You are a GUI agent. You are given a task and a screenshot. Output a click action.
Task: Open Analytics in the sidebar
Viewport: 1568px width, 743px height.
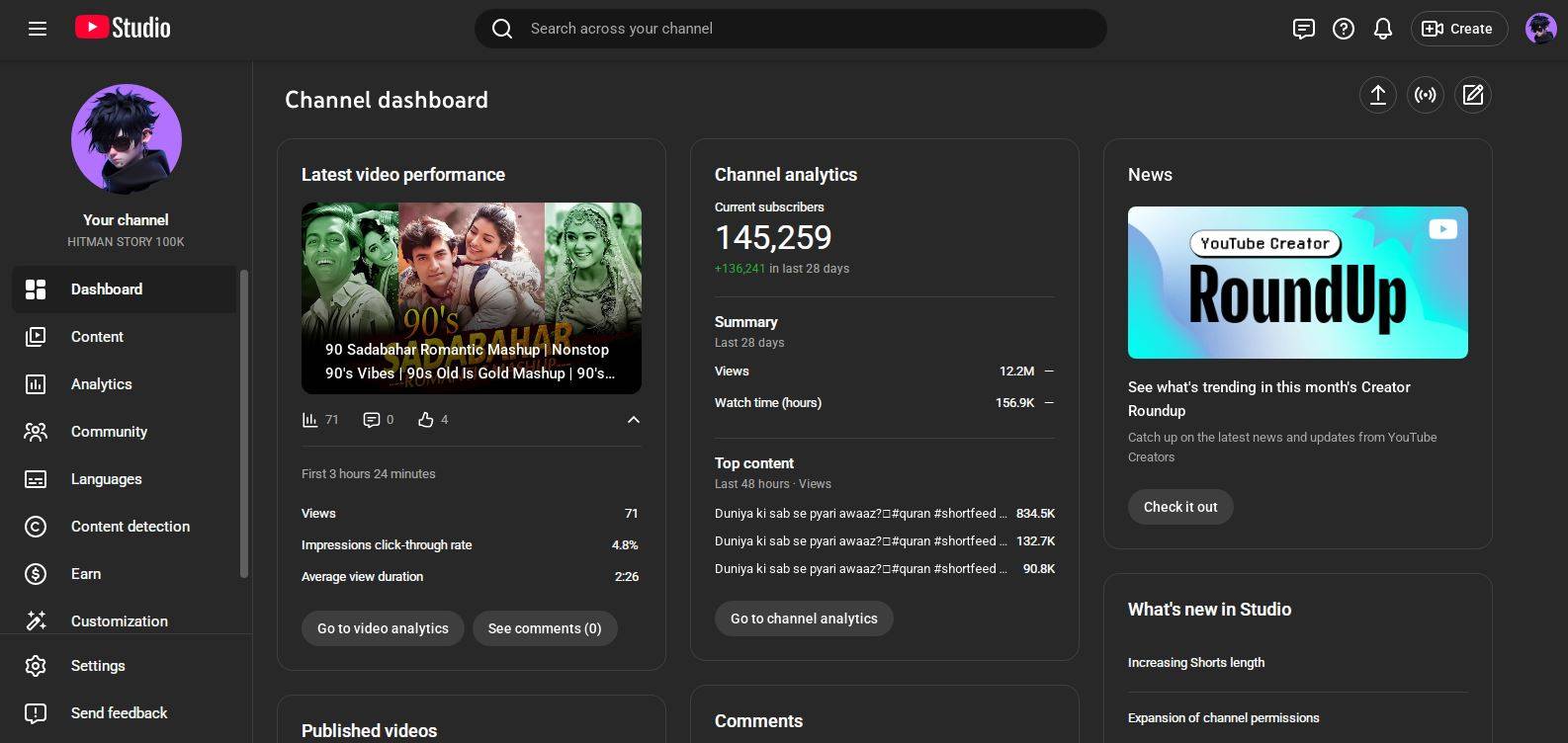[x=101, y=384]
